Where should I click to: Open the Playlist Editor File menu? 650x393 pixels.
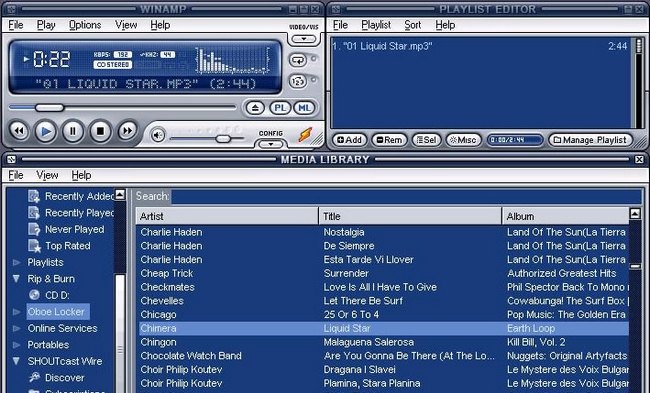coord(340,25)
